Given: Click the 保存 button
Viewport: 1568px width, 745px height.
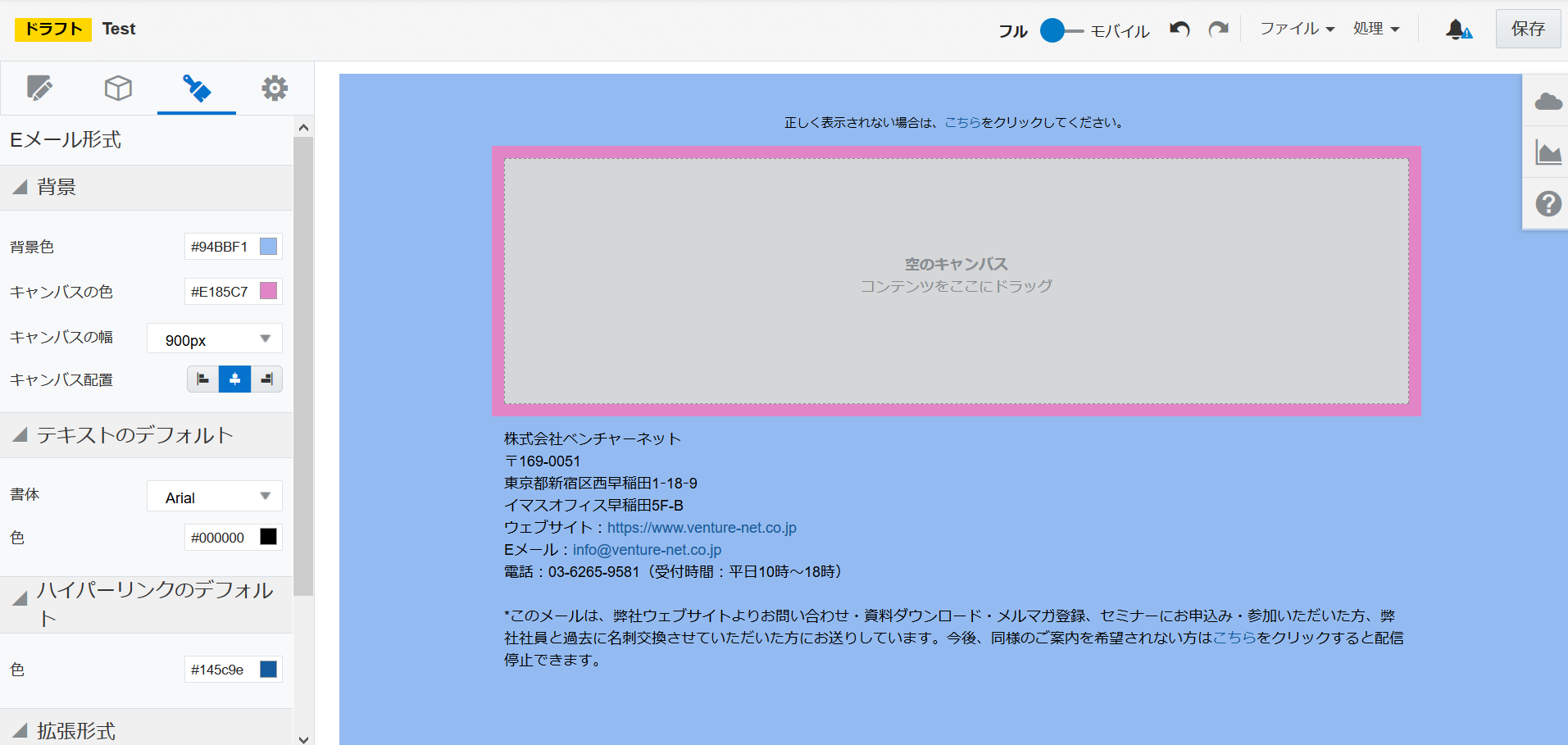Looking at the screenshot, I should [1528, 29].
